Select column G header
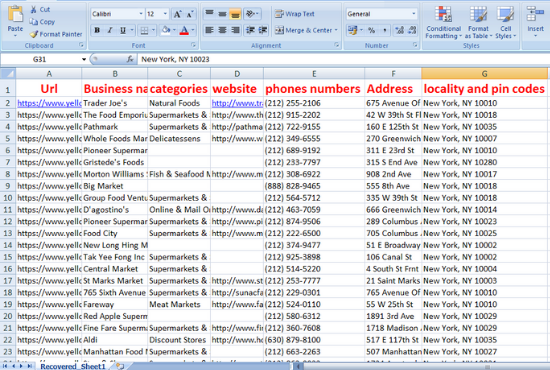 pyautogui.click(x=484, y=73)
